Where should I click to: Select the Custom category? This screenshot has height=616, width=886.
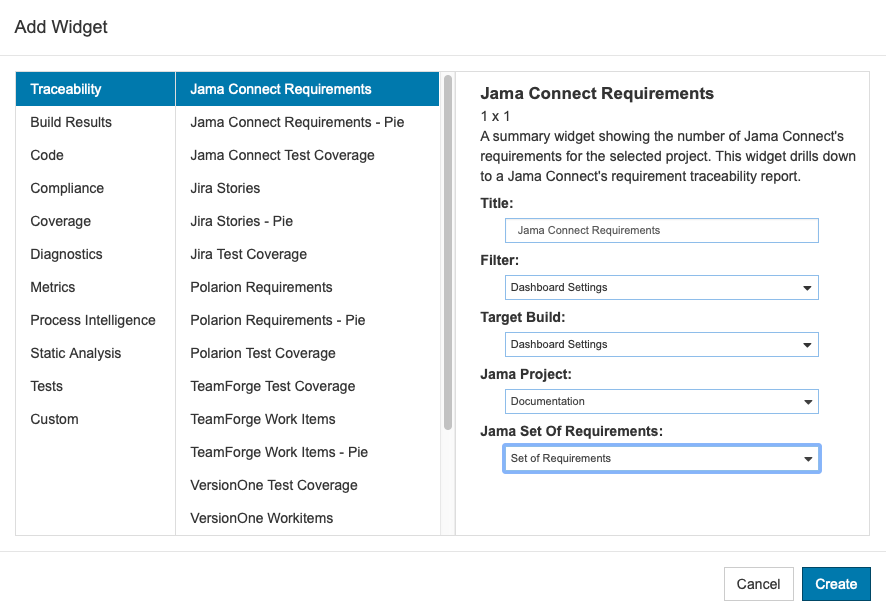95,419
